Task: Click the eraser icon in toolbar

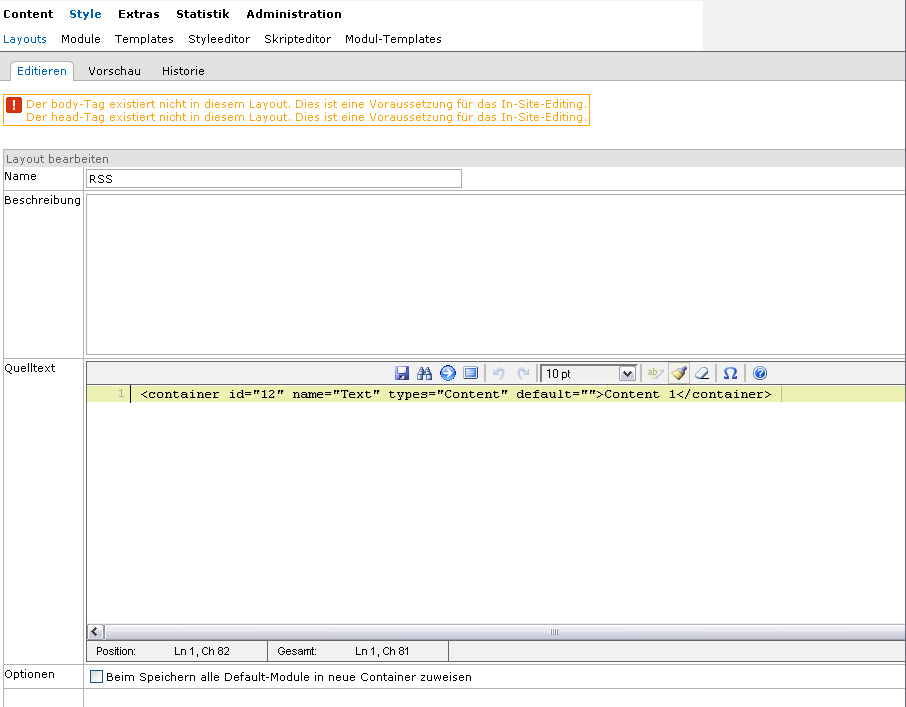Action: point(702,373)
